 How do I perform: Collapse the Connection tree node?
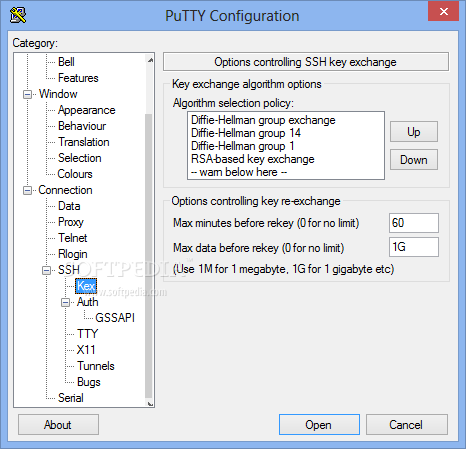27,190
